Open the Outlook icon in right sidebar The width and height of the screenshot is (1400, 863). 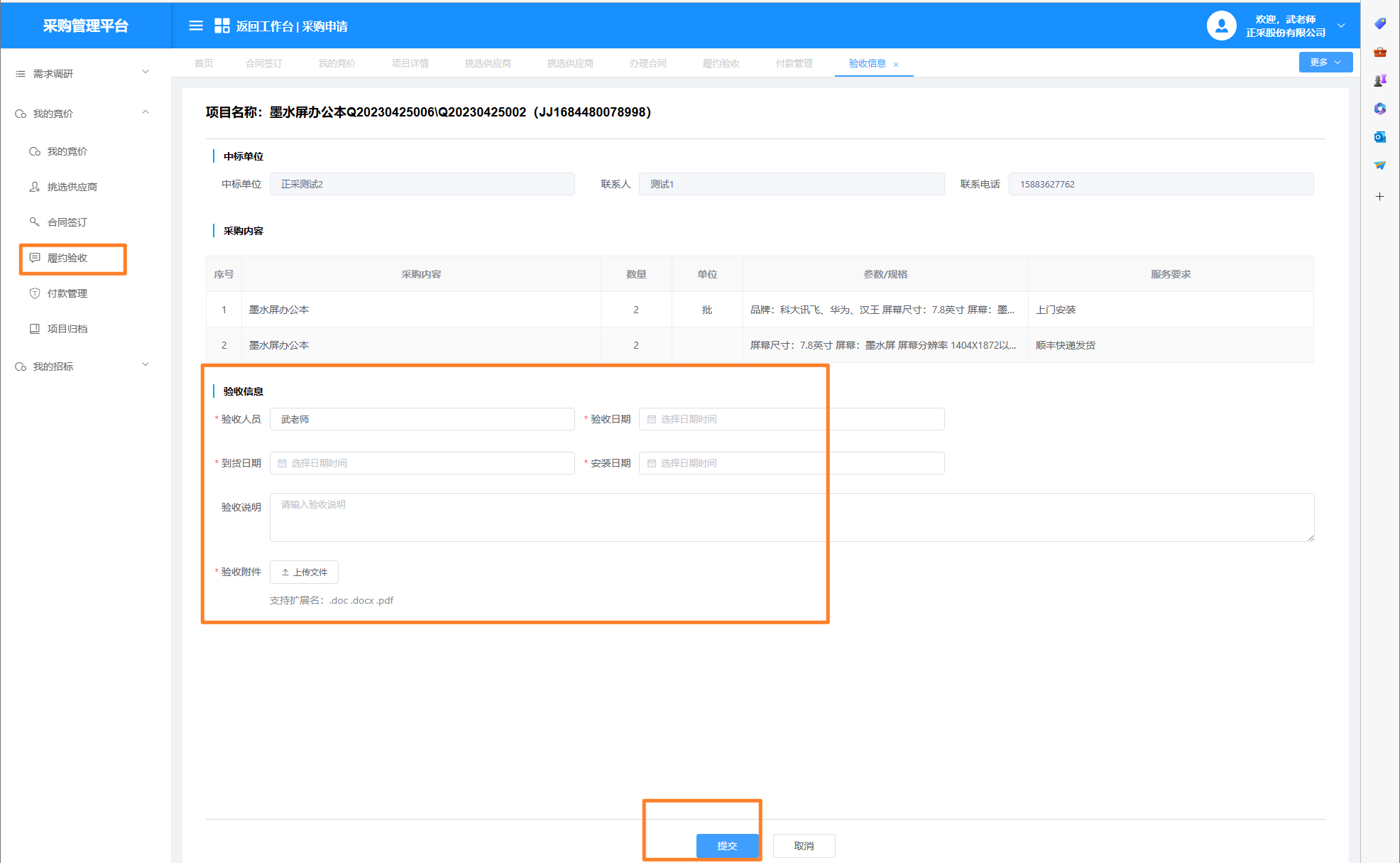(1379, 137)
